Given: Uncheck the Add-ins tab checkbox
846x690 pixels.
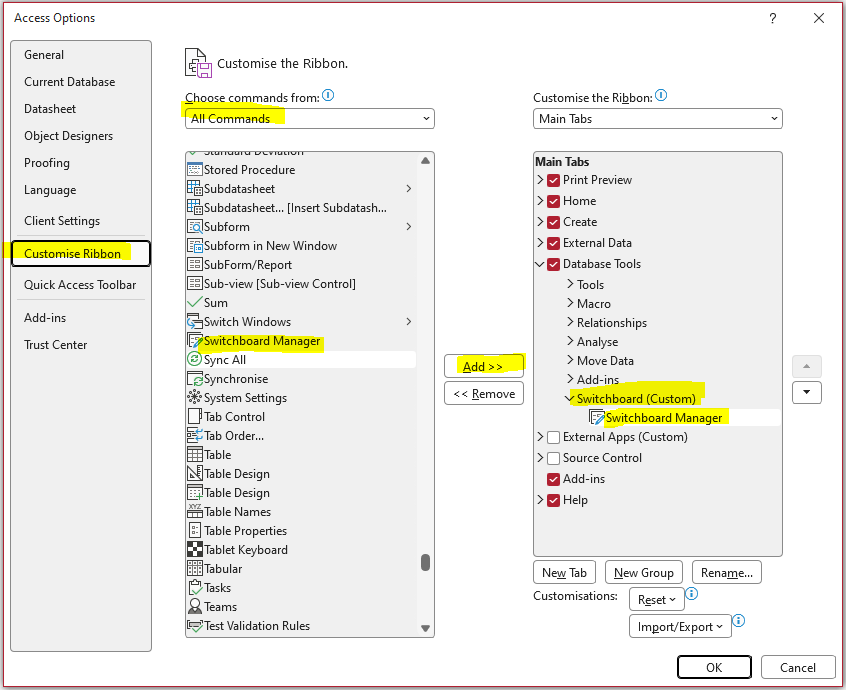Looking at the screenshot, I should [x=553, y=479].
